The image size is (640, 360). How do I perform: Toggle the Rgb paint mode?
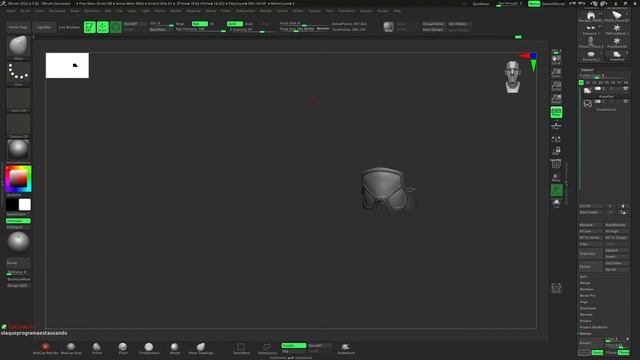(x=200, y=24)
